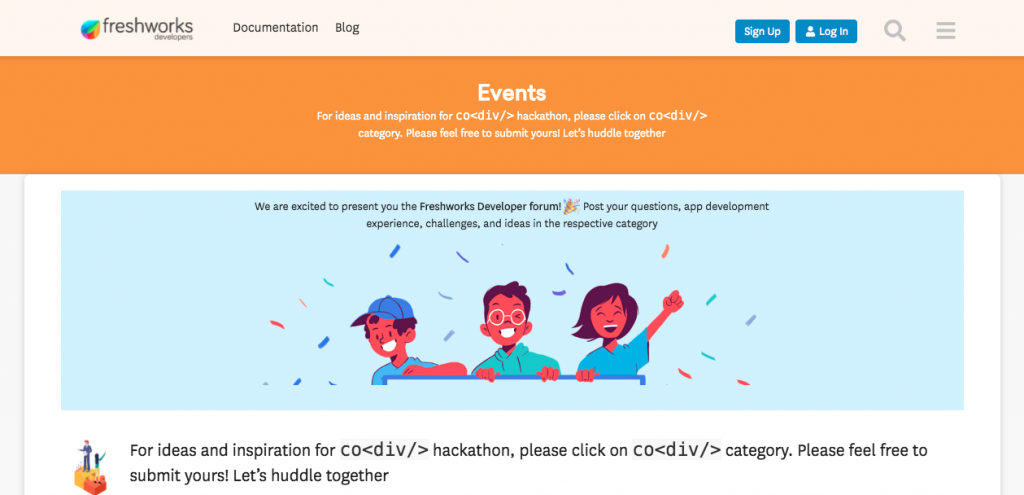1024x495 pixels.
Task: Click the person icon inside Log In
Action: click(810, 31)
